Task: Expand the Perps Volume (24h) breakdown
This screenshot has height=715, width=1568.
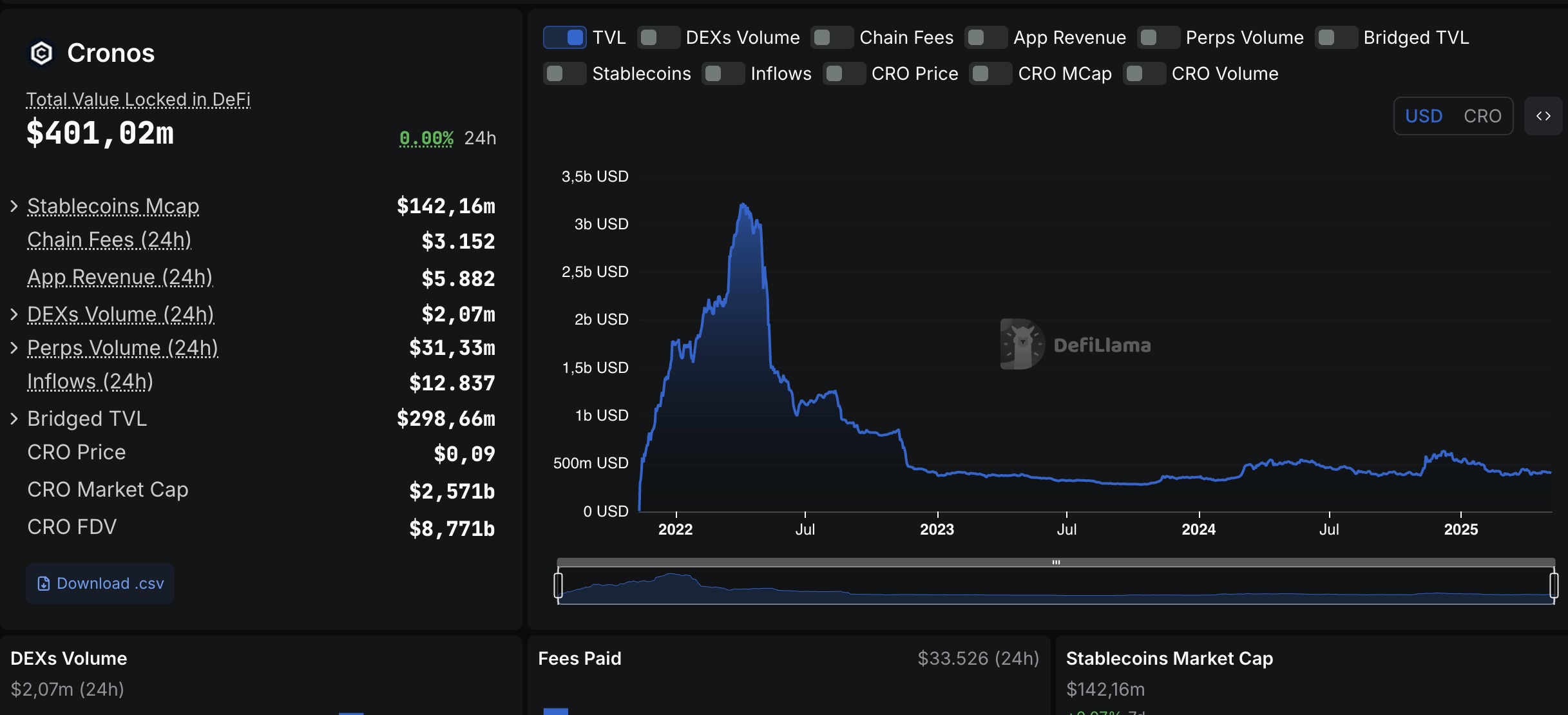Action: click(x=14, y=348)
